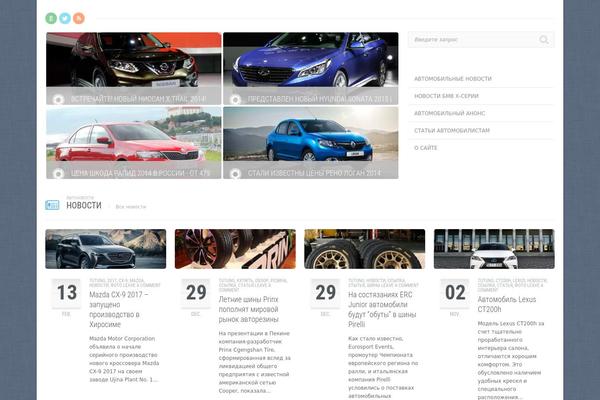Open the НОВОСТИ section heading
Screen dimensions: 600x400
(84, 205)
